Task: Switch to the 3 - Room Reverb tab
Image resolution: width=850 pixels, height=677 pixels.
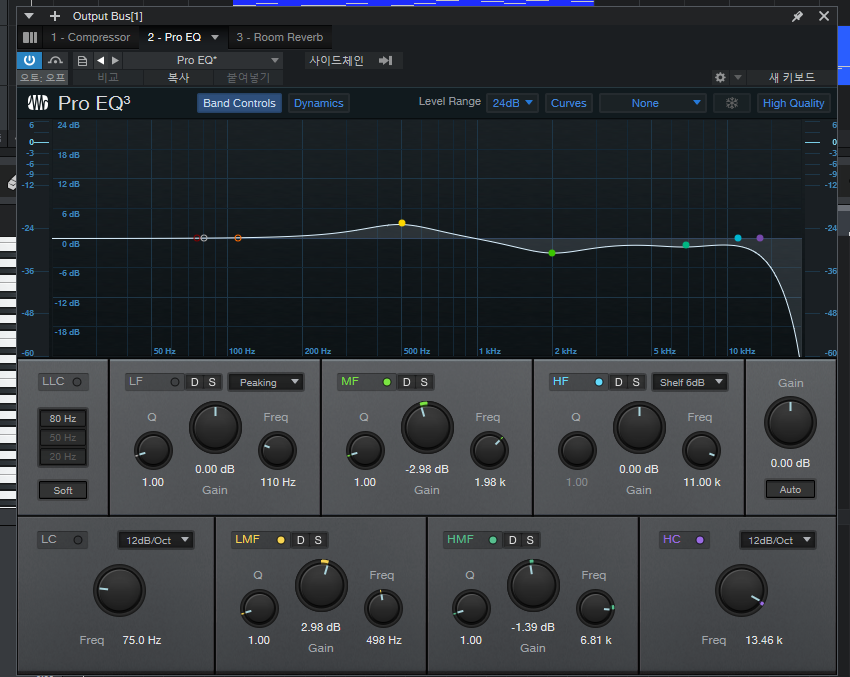Action: (x=280, y=37)
